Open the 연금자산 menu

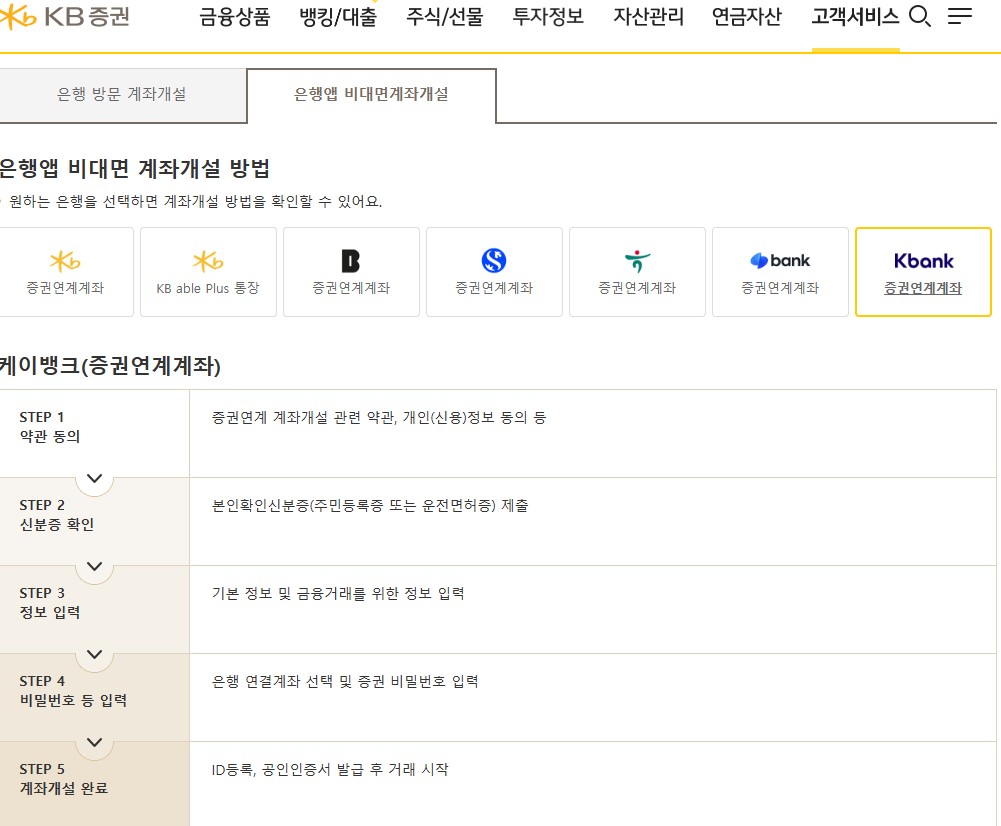pos(746,17)
